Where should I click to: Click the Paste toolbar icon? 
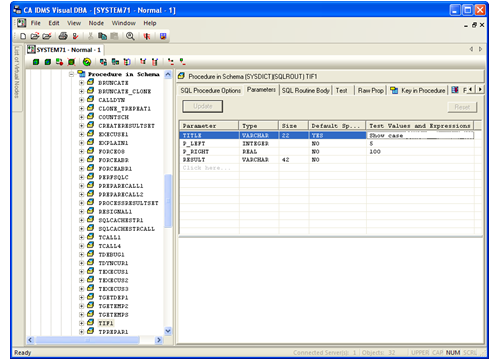tap(114, 36)
